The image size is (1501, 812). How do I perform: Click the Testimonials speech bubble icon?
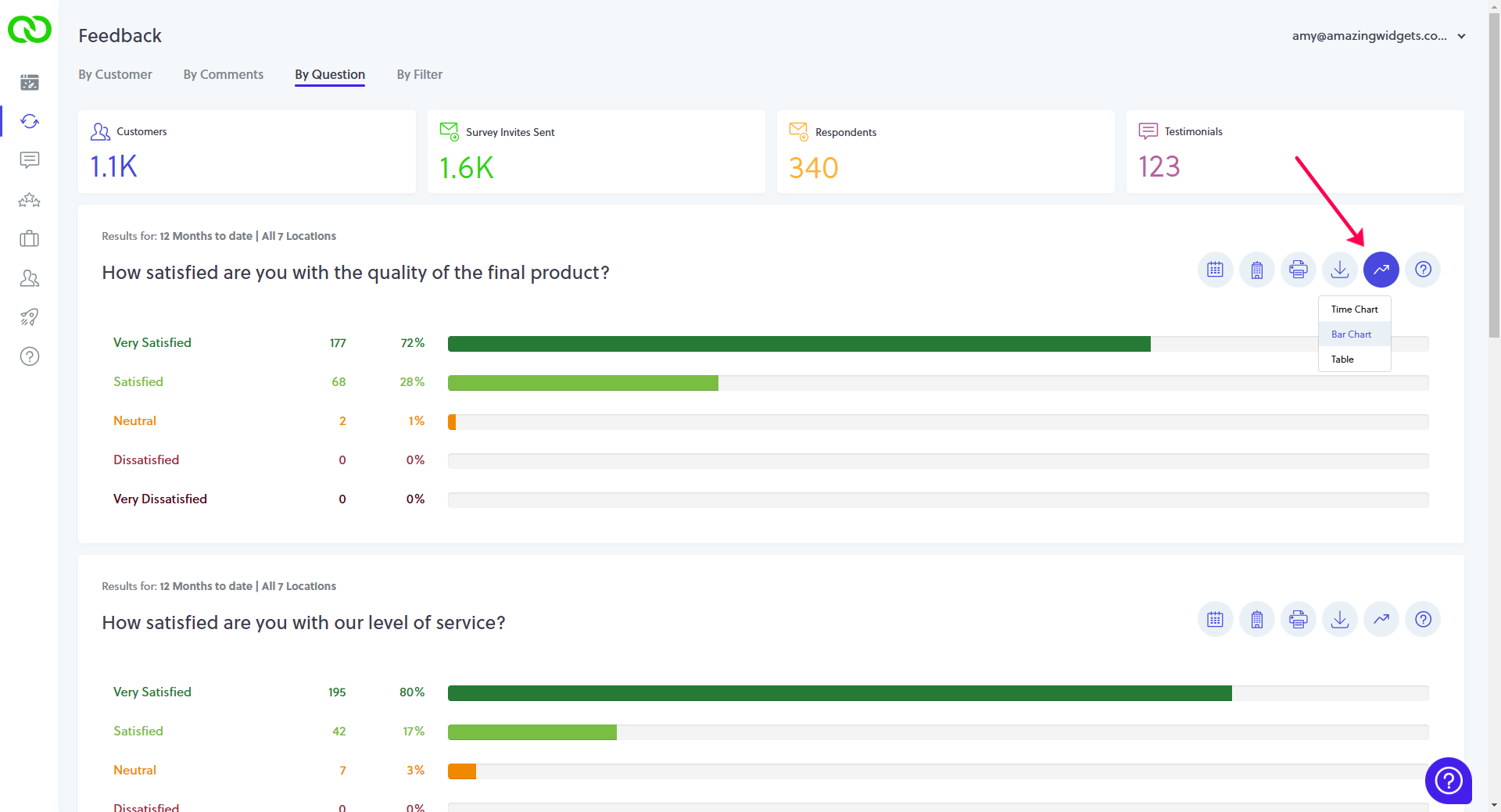click(x=1148, y=131)
